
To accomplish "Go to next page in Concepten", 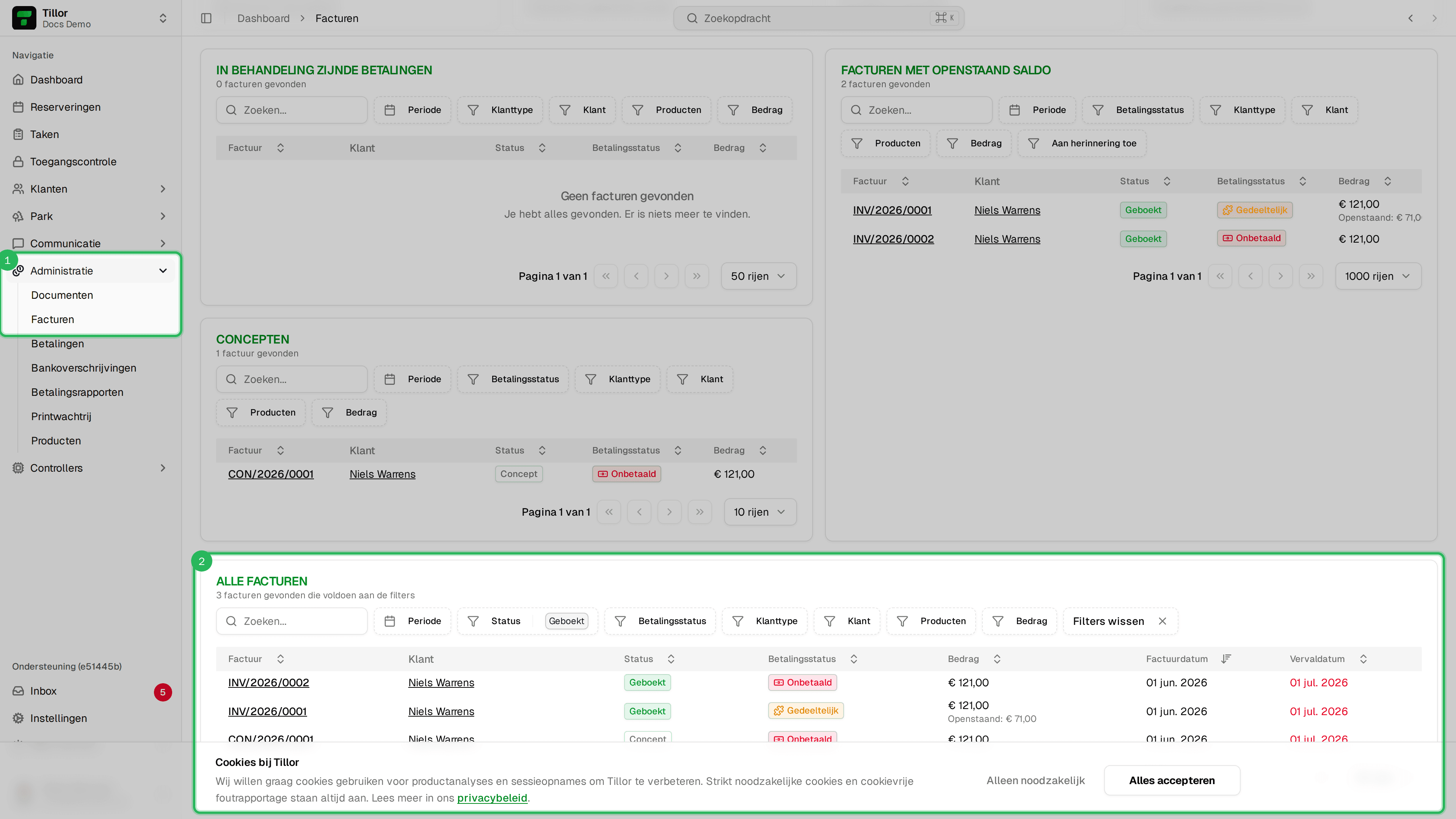I will tap(669, 511).
